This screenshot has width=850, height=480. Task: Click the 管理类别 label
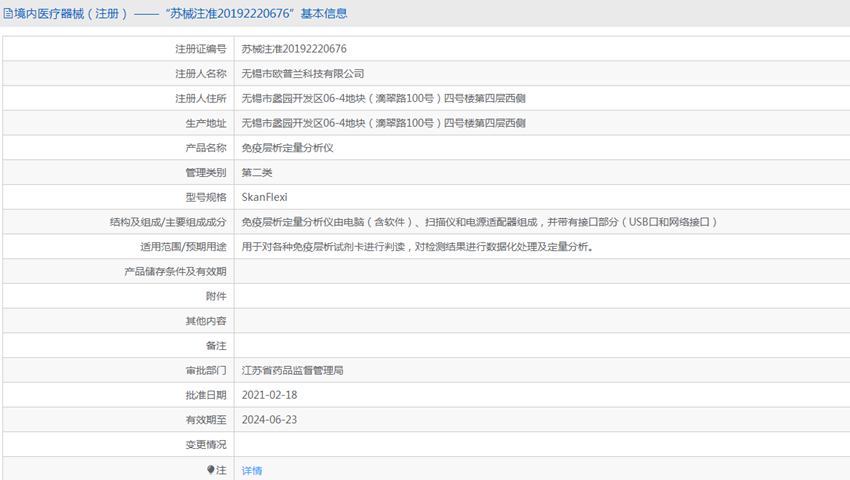point(205,172)
